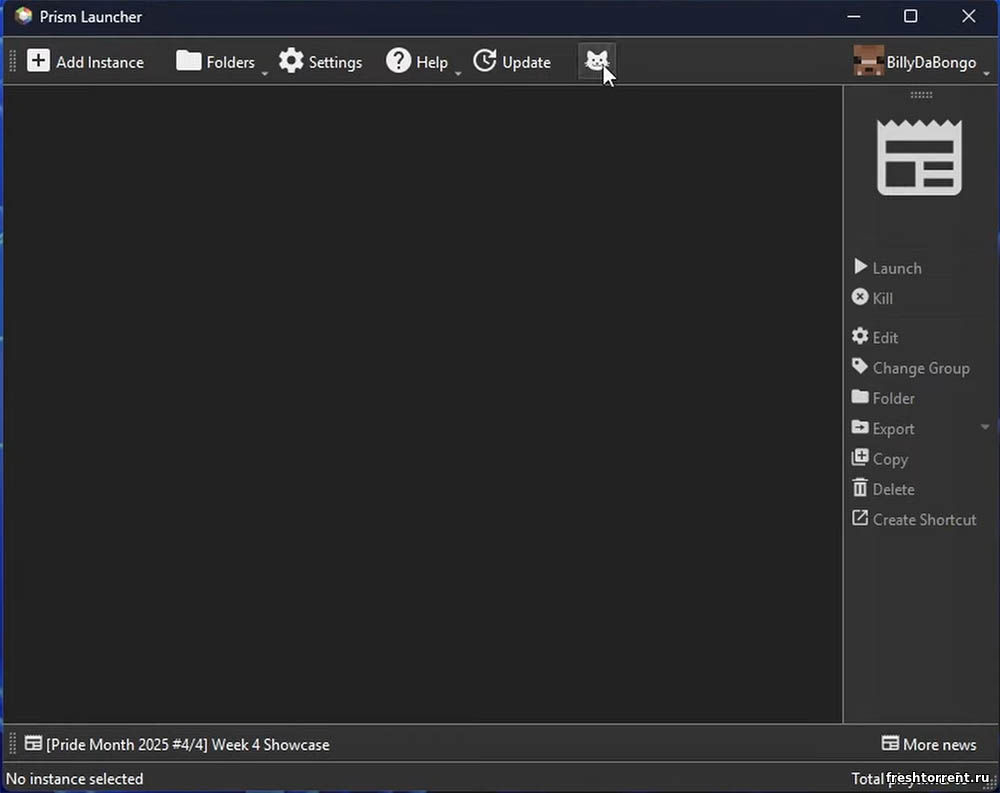This screenshot has width=1000, height=793.
Task: Click the Update refresh icon
Action: click(x=485, y=62)
